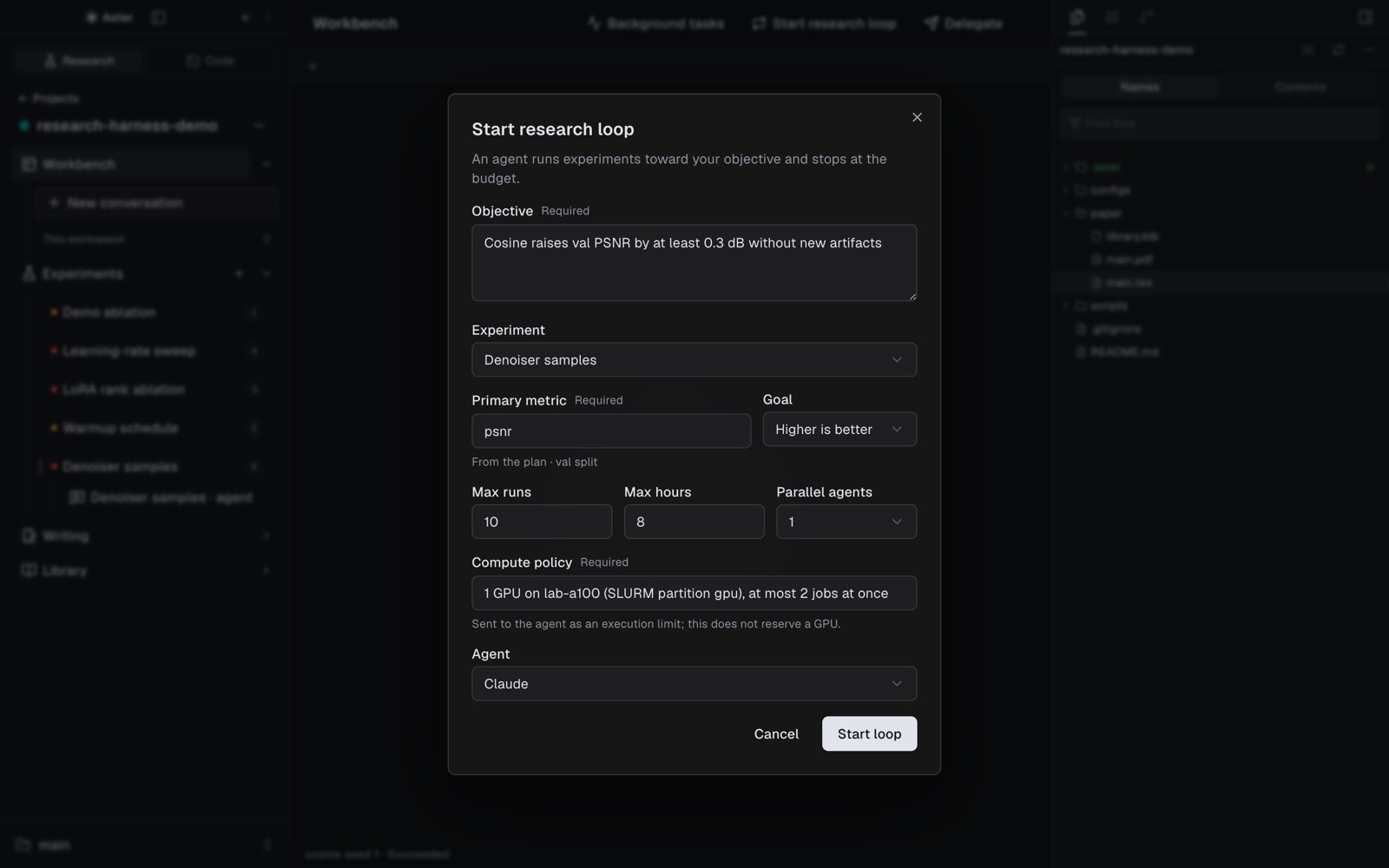
Task: Open main.pdf in the file tree
Action: point(1129,260)
